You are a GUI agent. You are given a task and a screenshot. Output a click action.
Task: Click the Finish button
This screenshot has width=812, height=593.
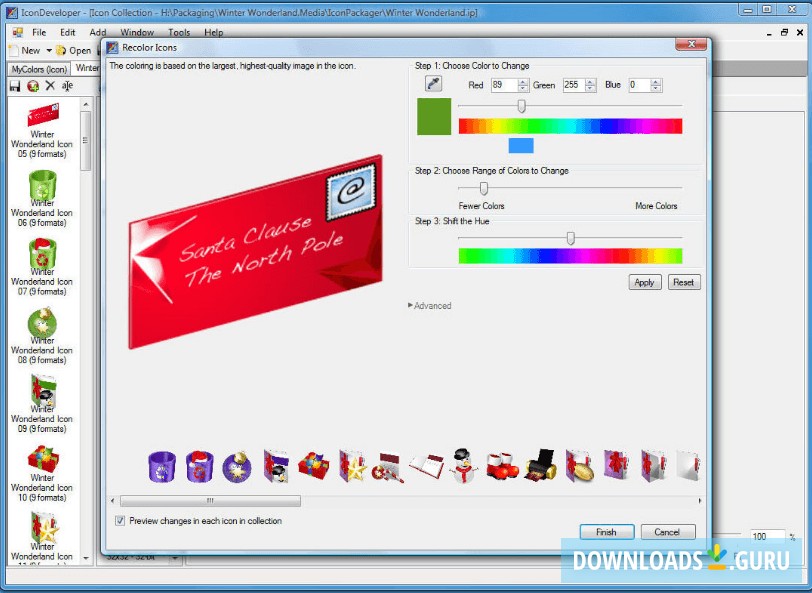(606, 531)
